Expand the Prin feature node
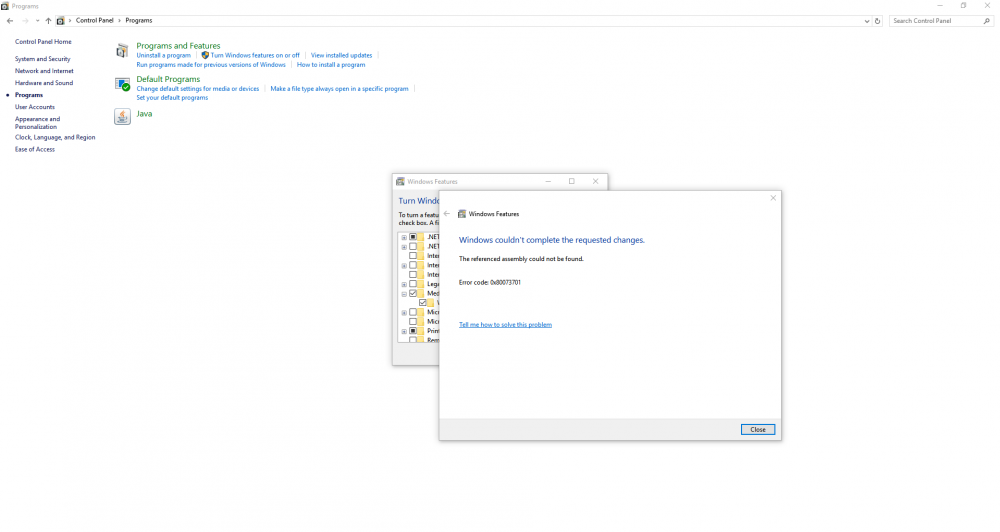Viewport: 1000px width, 532px height. click(x=404, y=332)
